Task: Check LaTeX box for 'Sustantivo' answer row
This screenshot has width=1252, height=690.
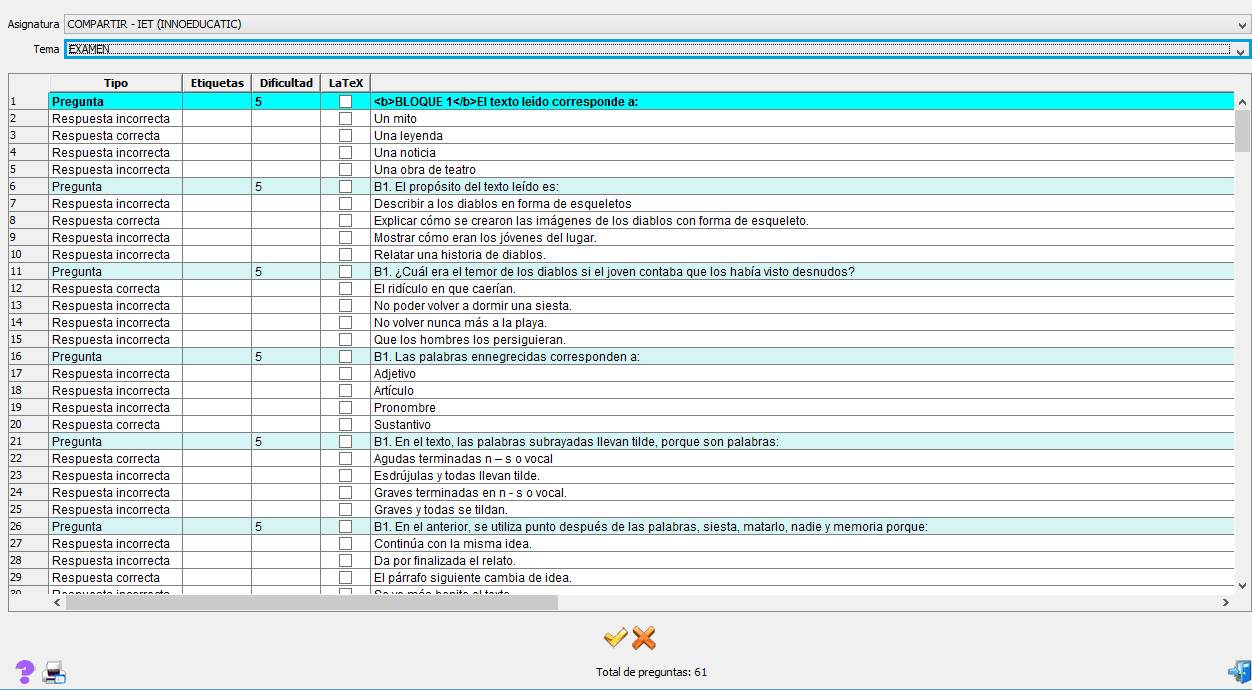Action: (345, 425)
